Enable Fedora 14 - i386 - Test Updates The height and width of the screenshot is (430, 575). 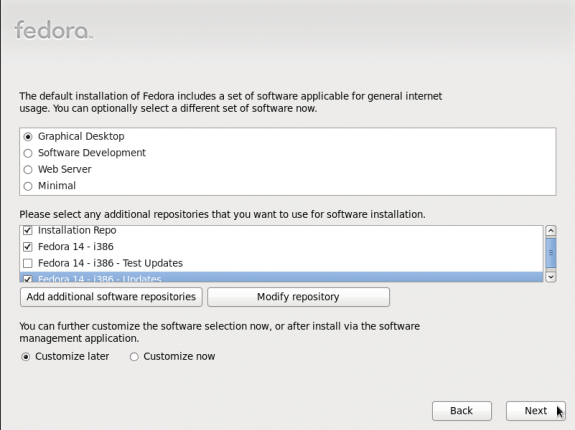click(x=28, y=263)
